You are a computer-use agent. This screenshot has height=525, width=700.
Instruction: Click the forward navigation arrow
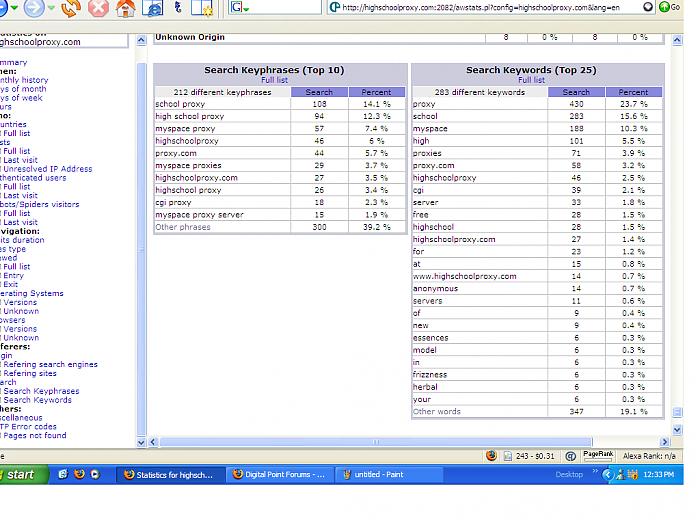33,8
